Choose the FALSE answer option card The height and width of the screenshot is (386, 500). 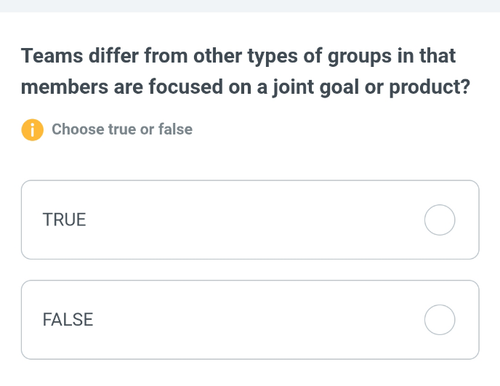[250, 320]
